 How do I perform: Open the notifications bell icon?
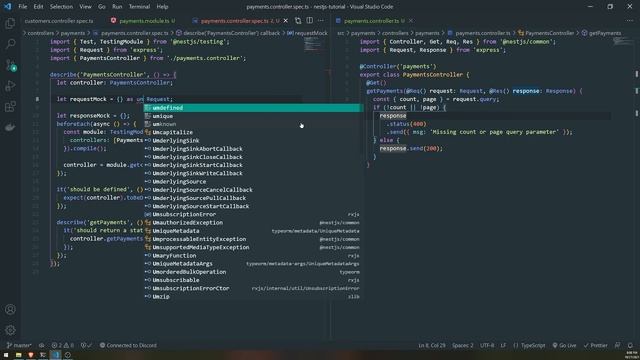click(x=630, y=345)
